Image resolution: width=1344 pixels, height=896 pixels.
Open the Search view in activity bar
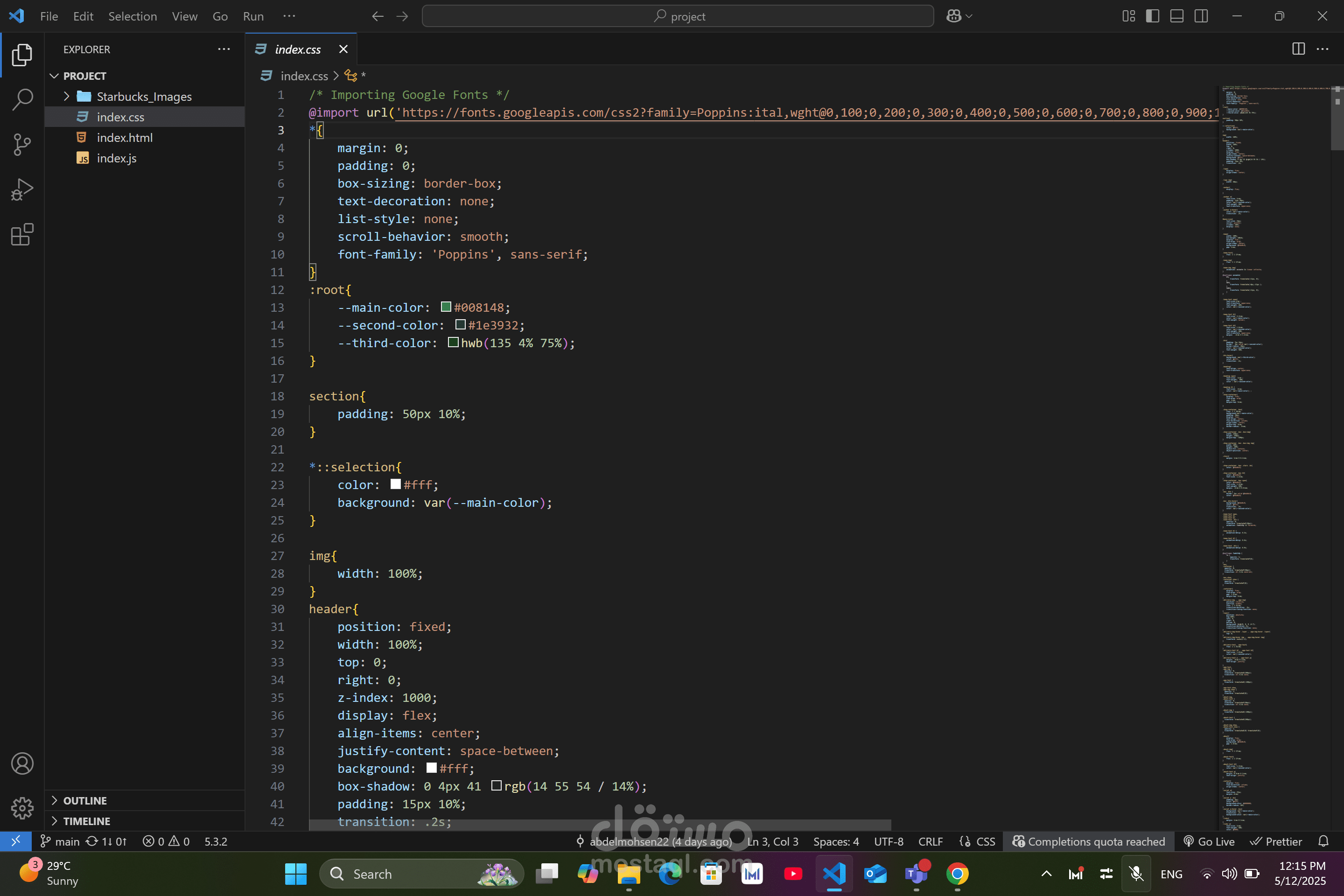click(22, 99)
